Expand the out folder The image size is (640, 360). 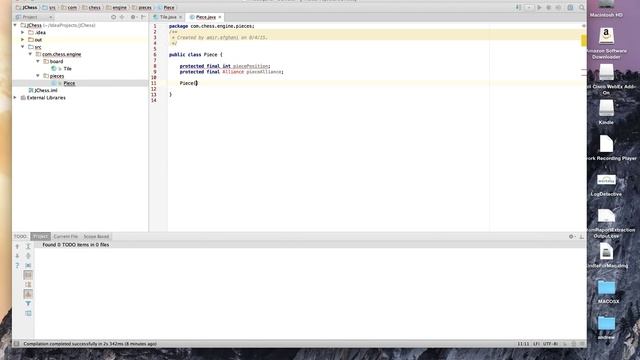click(23, 40)
